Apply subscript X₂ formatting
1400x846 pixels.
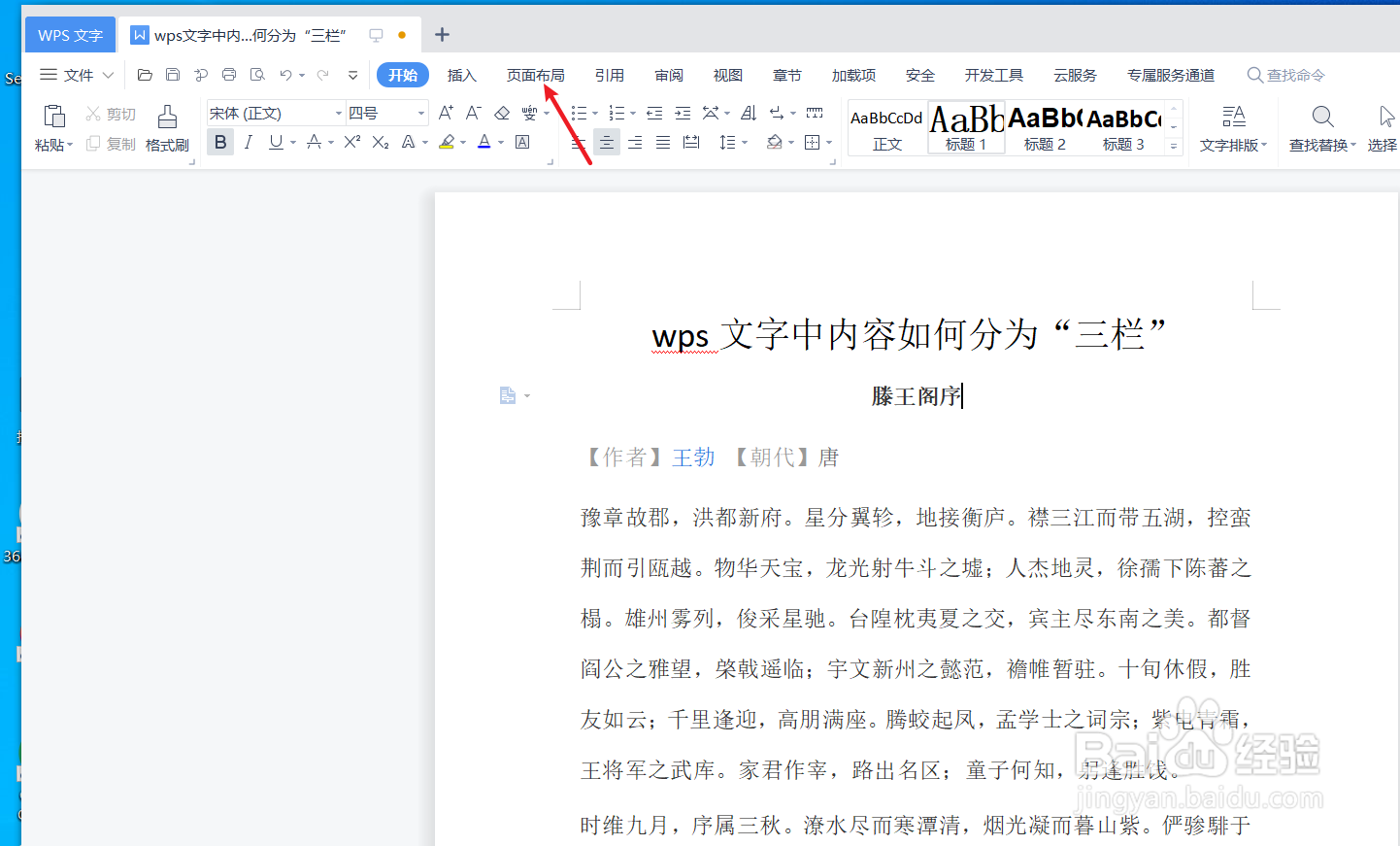point(381,142)
